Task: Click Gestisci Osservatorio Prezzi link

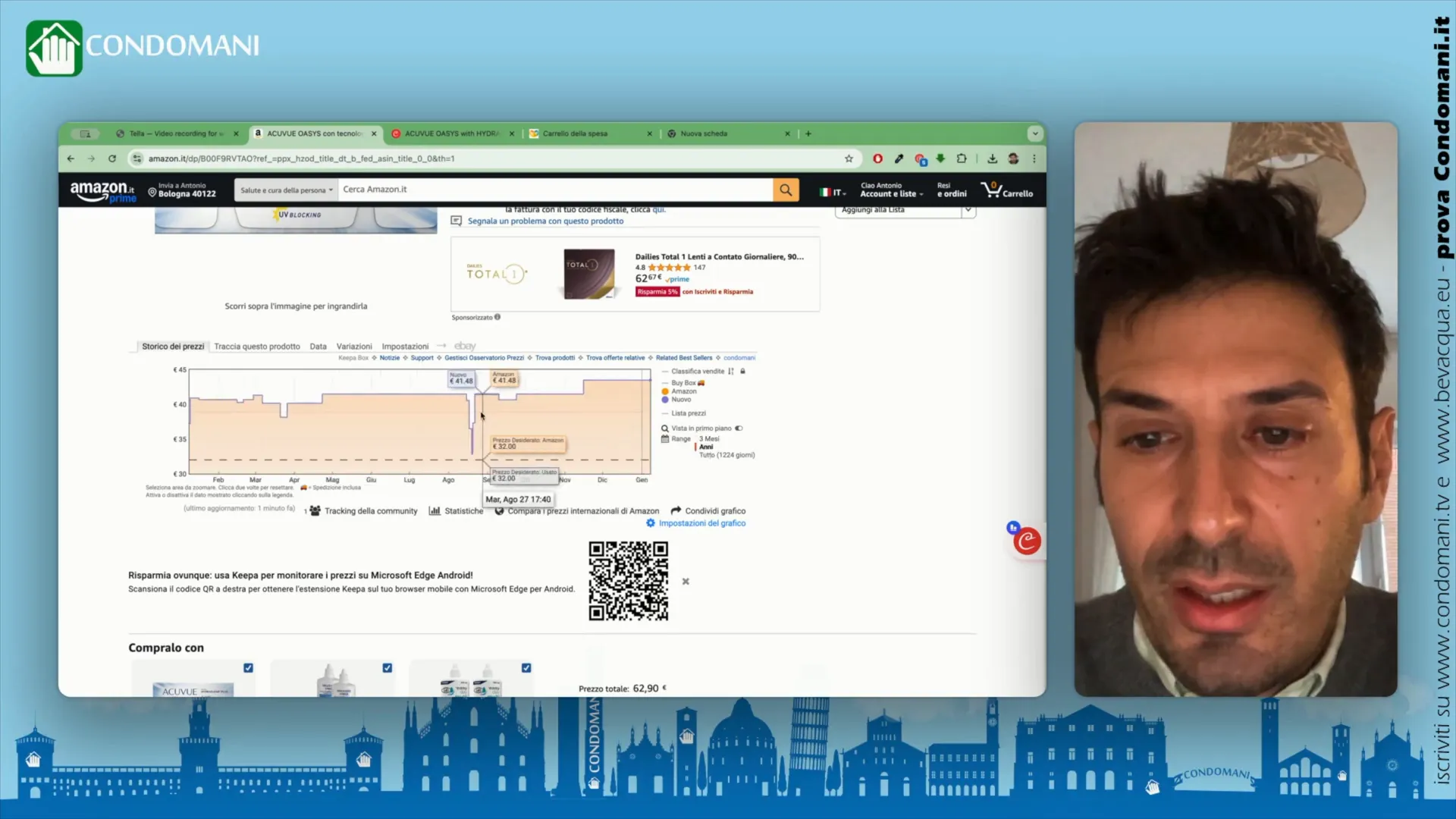Action: coord(485,358)
